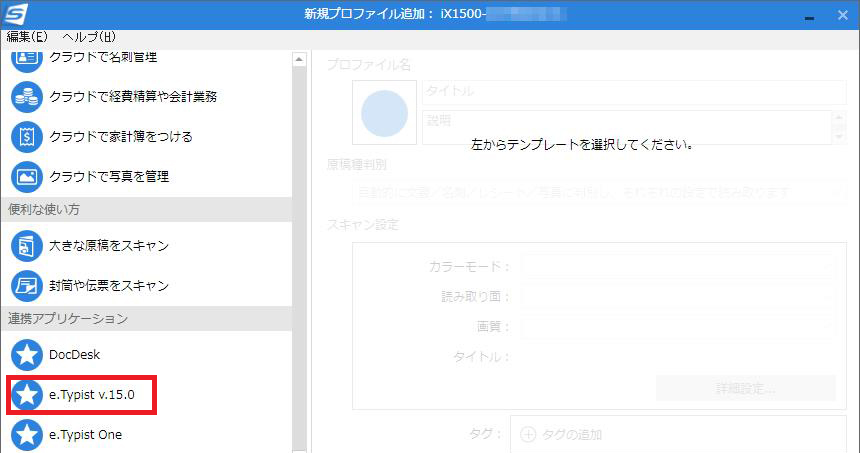Viewport: 860px width, 453px height.
Task: Open the 編集(E) menu
Action: pos(27,37)
